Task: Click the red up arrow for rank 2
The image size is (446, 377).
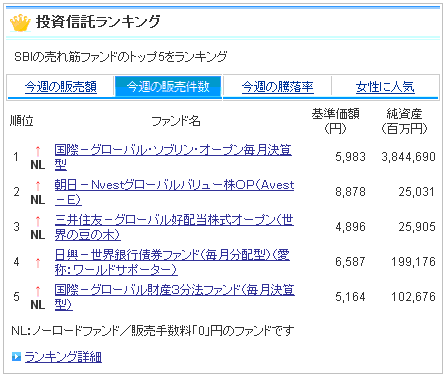Action: [38, 186]
